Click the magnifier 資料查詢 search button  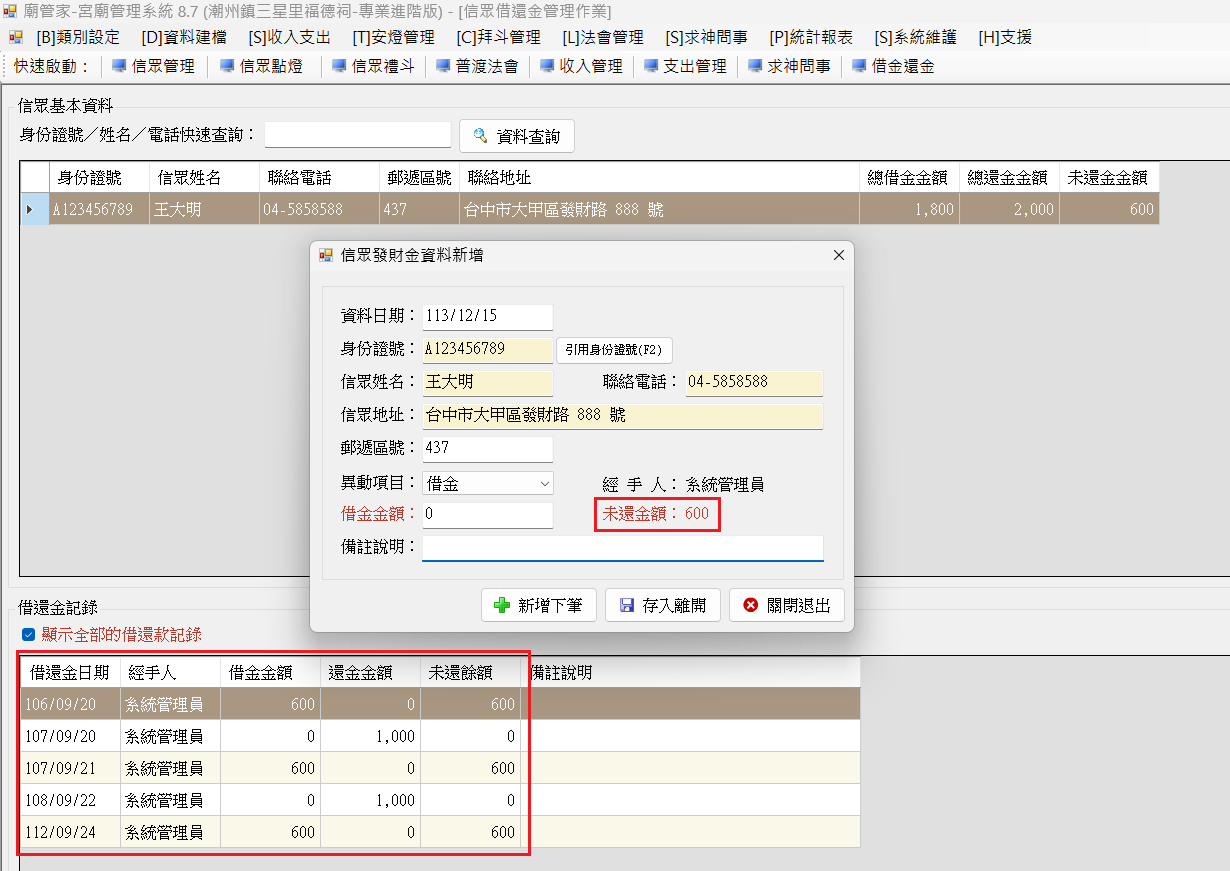coord(517,136)
